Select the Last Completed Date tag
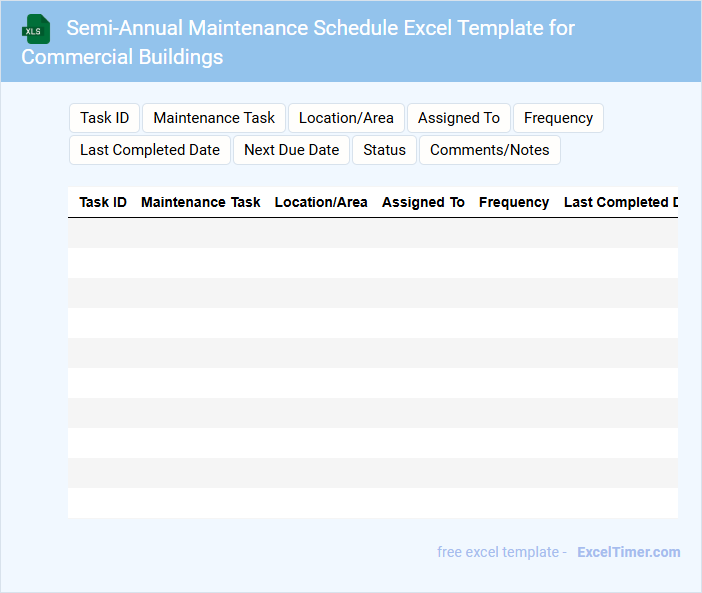This screenshot has height=593, width=702. click(150, 150)
